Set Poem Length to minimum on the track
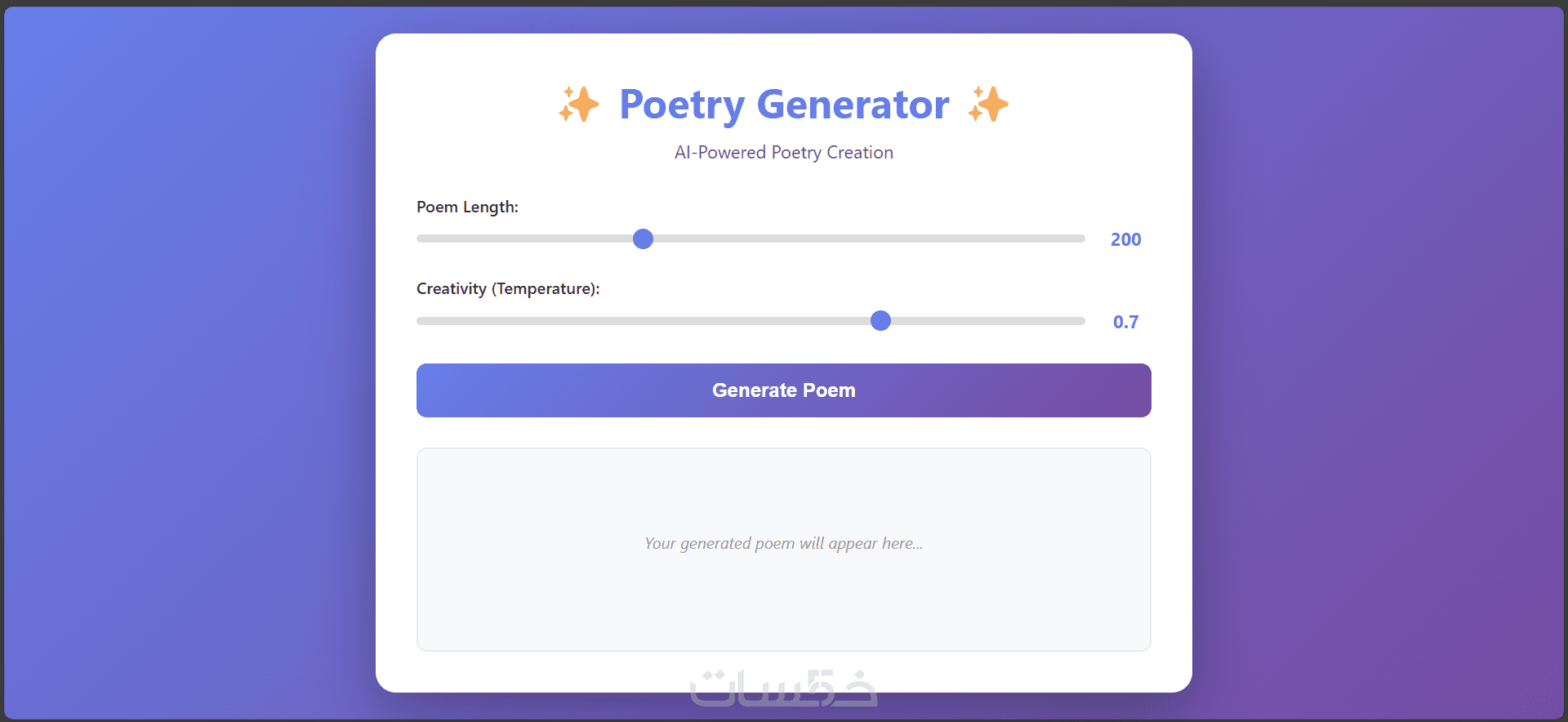This screenshot has height=722, width=1568. pyautogui.click(x=420, y=238)
